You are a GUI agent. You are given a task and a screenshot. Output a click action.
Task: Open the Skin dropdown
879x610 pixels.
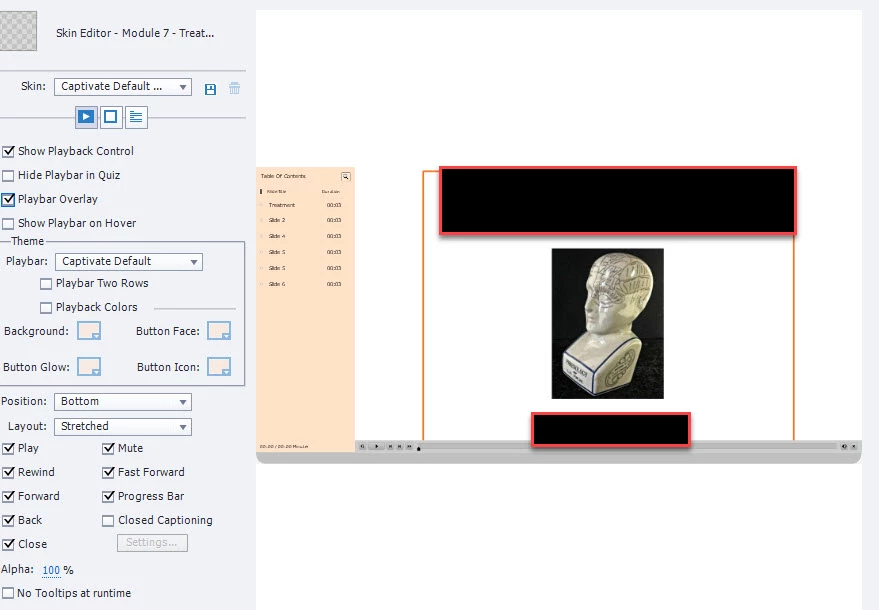point(123,87)
